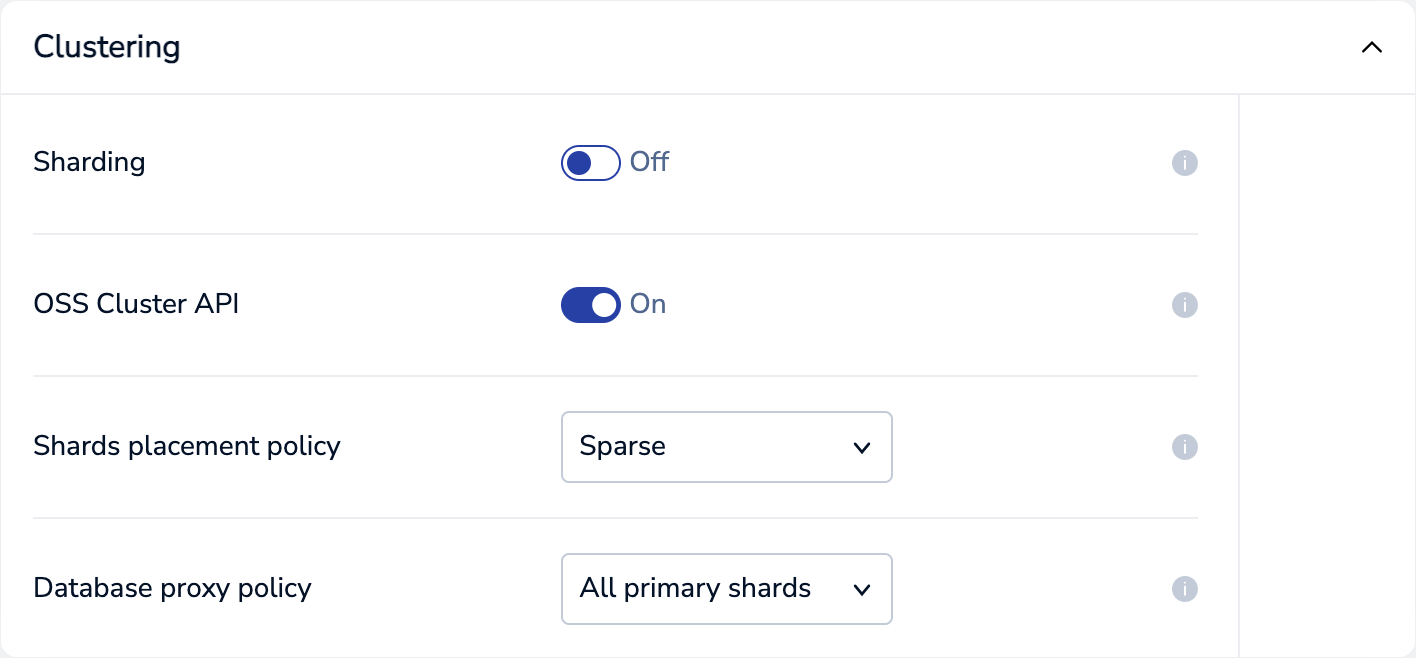Image resolution: width=1416 pixels, height=658 pixels.
Task: Click the On status text beside OSS Cluster API
Action: [x=648, y=304]
